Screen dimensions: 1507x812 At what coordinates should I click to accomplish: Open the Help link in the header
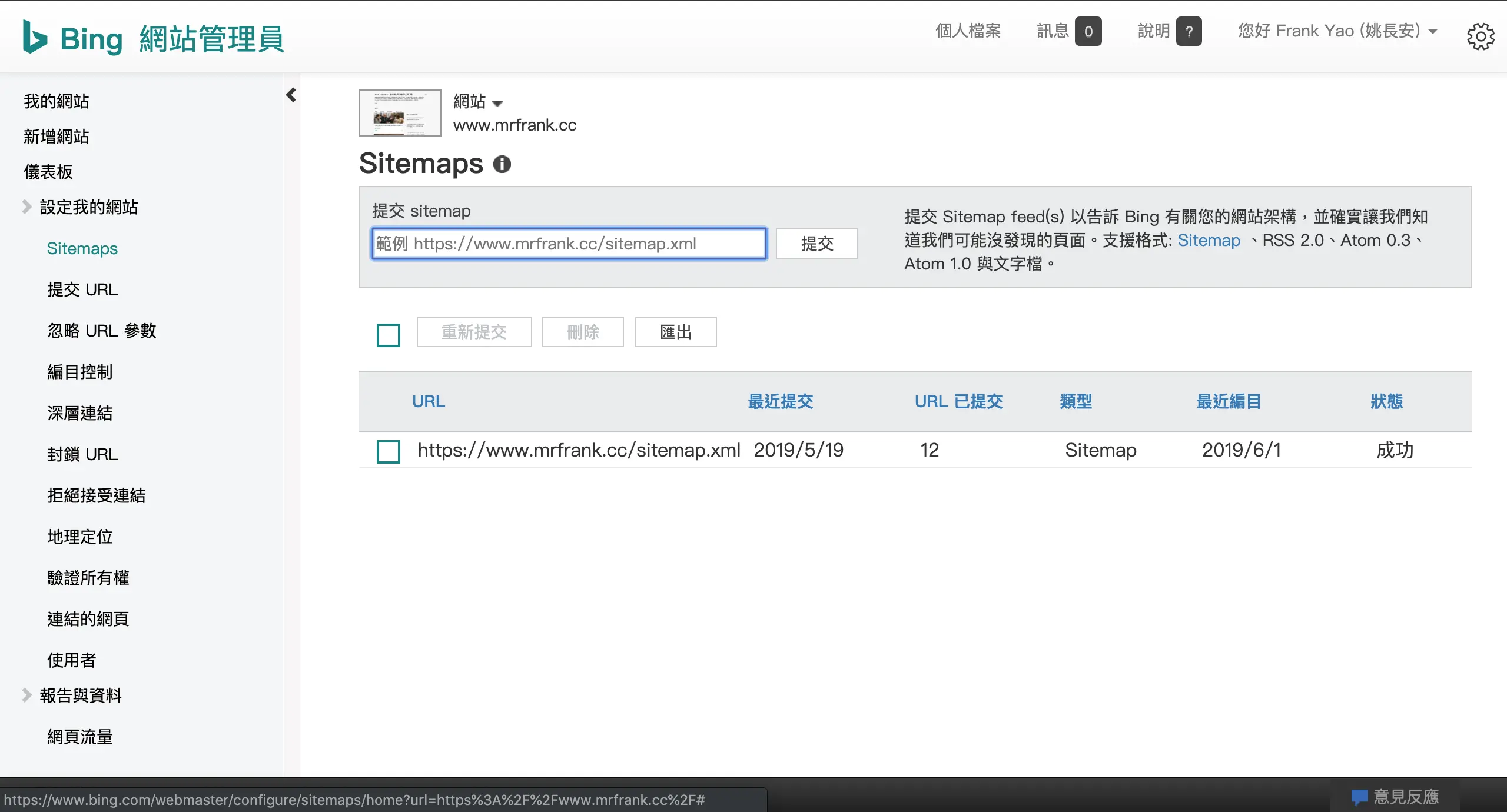pyautogui.click(x=1154, y=31)
